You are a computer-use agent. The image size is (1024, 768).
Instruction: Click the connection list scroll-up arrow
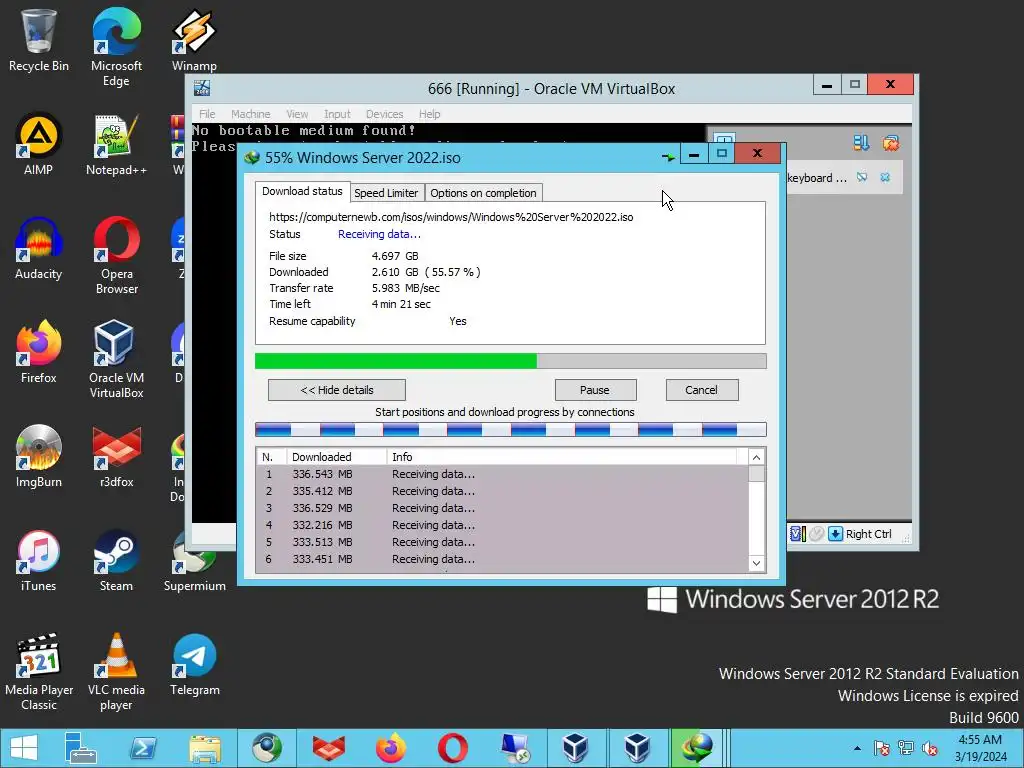pos(756,457)
